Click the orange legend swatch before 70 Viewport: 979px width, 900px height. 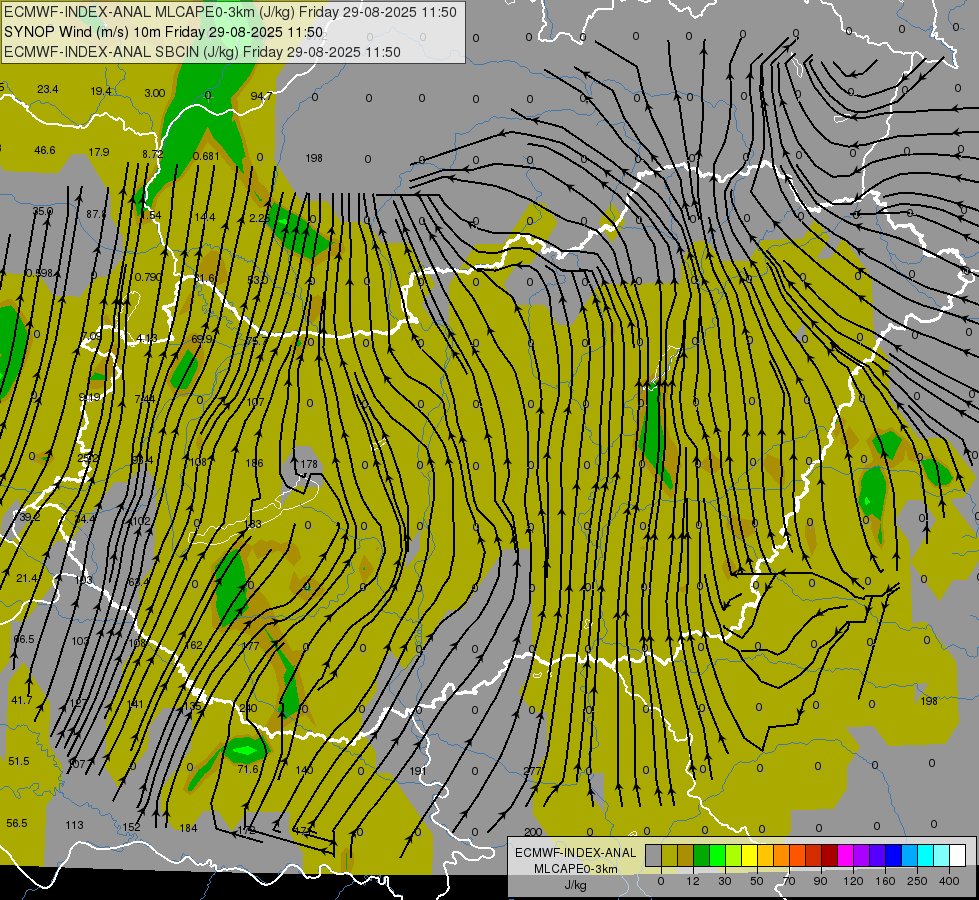coord(781,856)
